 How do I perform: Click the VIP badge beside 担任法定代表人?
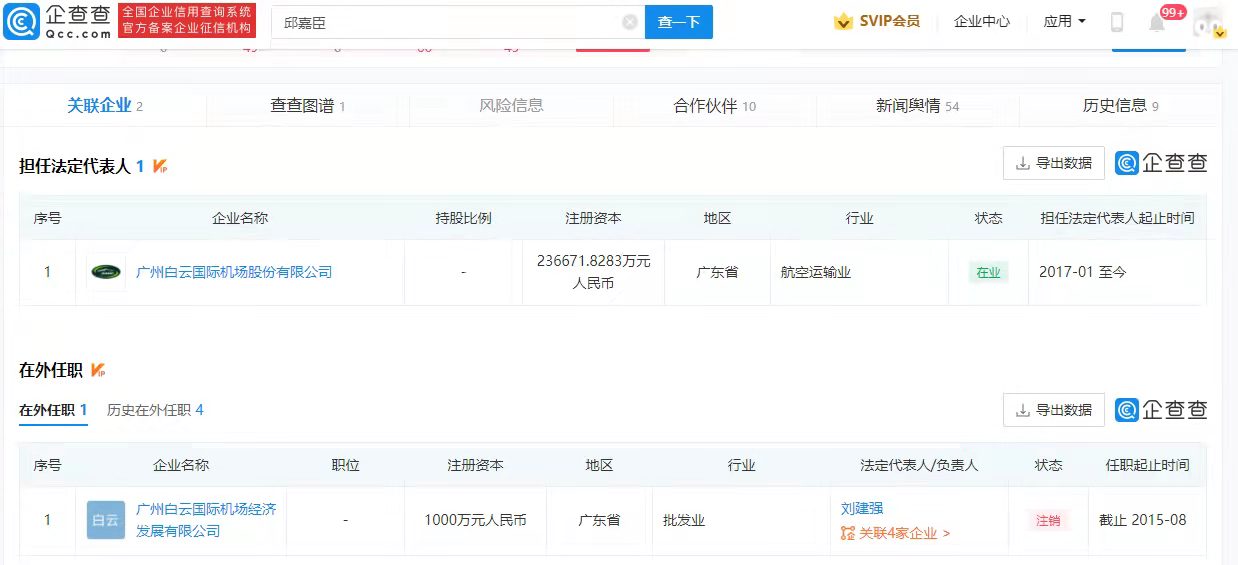click(160, 166)
